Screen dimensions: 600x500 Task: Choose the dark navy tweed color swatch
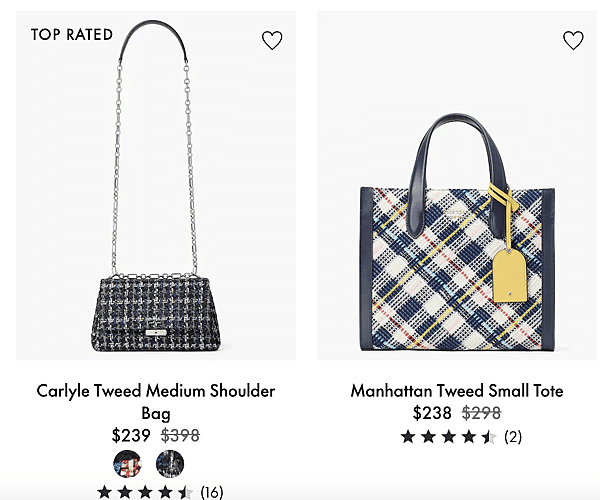(170, 463)
